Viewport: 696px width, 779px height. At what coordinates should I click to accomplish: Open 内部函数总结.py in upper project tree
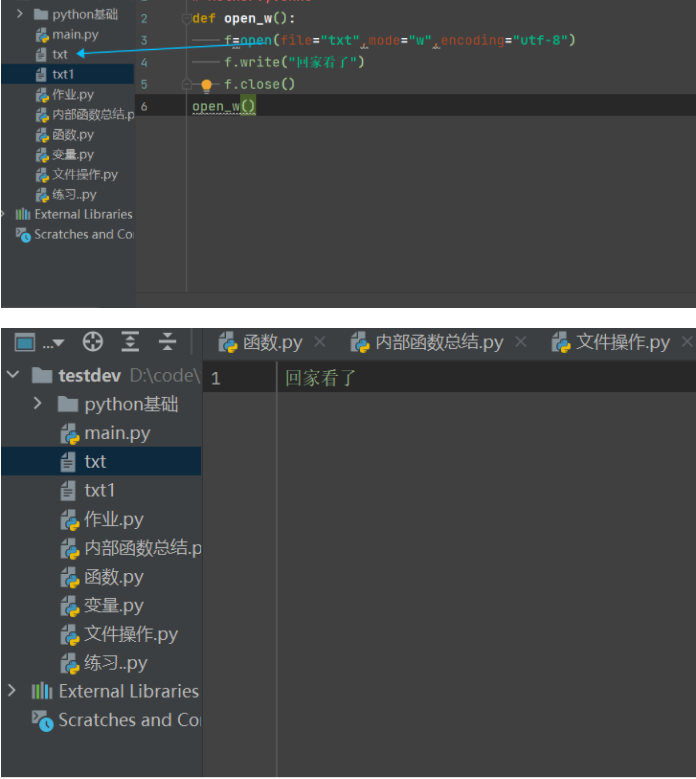[85, 114]
